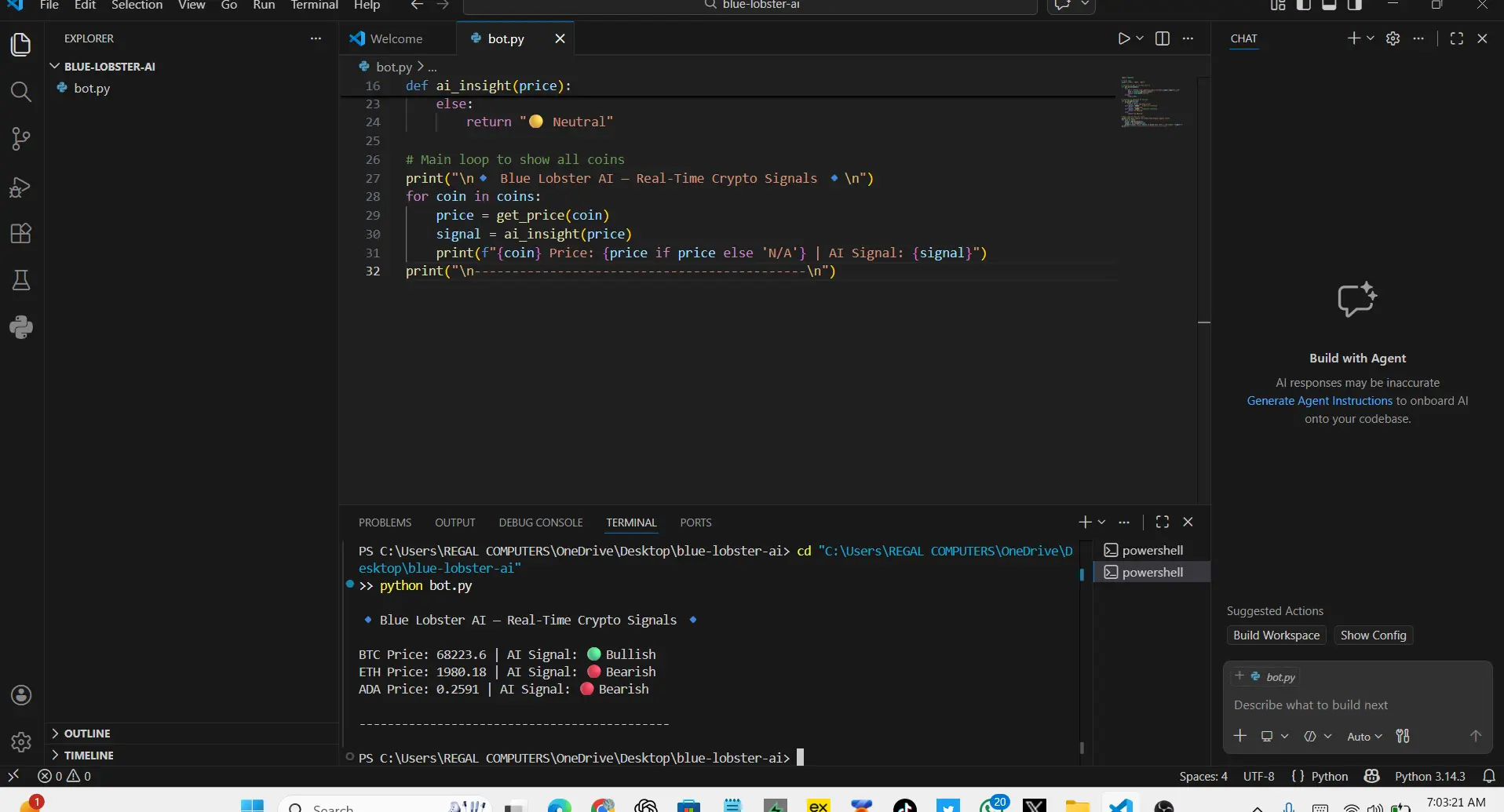Screen dimensions: 1504x812
Task: Open Source Control view
Action: [x=21, y=139]
